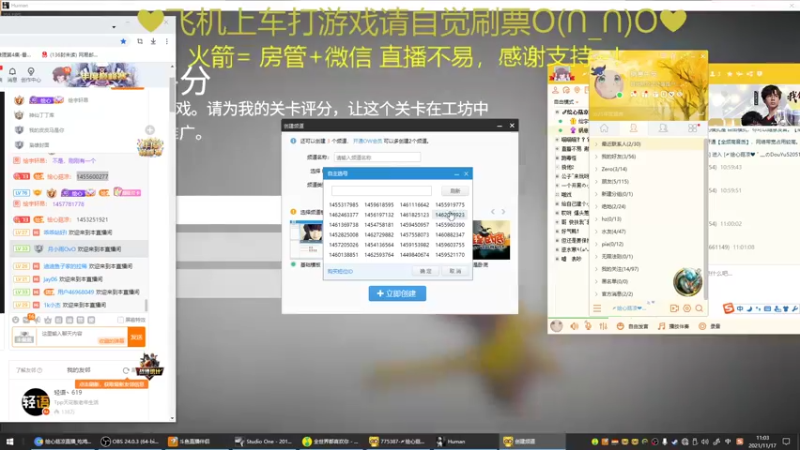Click the YY profile avatar
The height and width of the screenshot is (450, 800).
(608, 84)
